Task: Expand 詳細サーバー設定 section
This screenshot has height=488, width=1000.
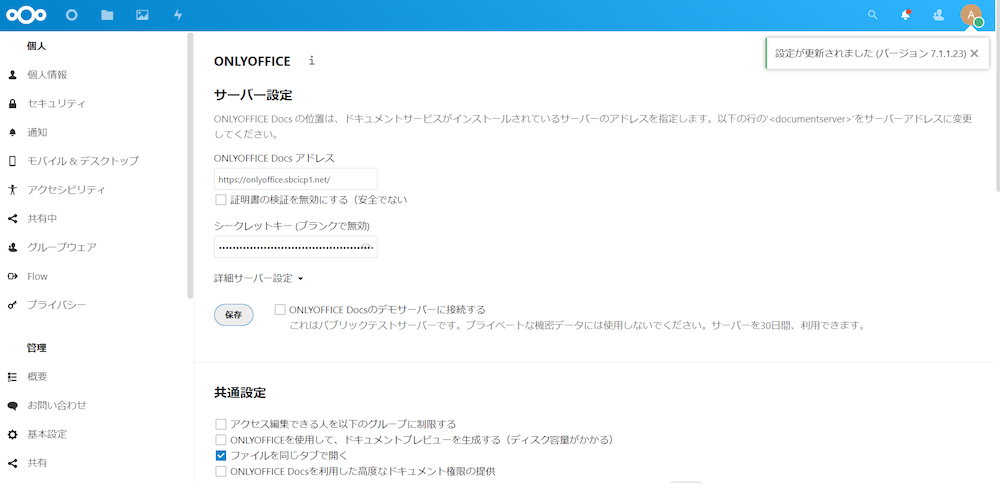Action: pyautogui.click(x=258, y=278)
